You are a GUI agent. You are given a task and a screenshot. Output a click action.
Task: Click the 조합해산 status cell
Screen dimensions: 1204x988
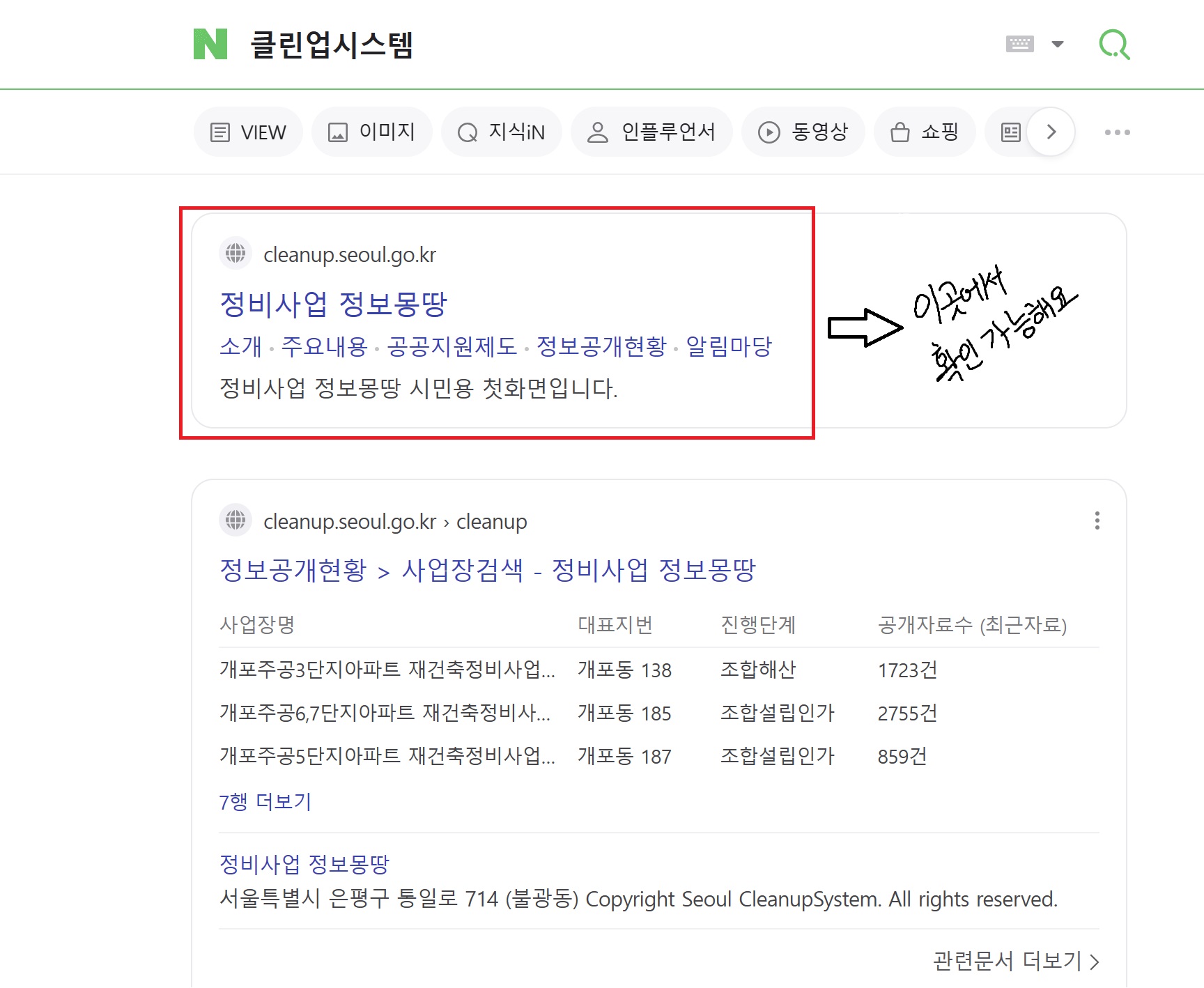click(x=758, y=670)
